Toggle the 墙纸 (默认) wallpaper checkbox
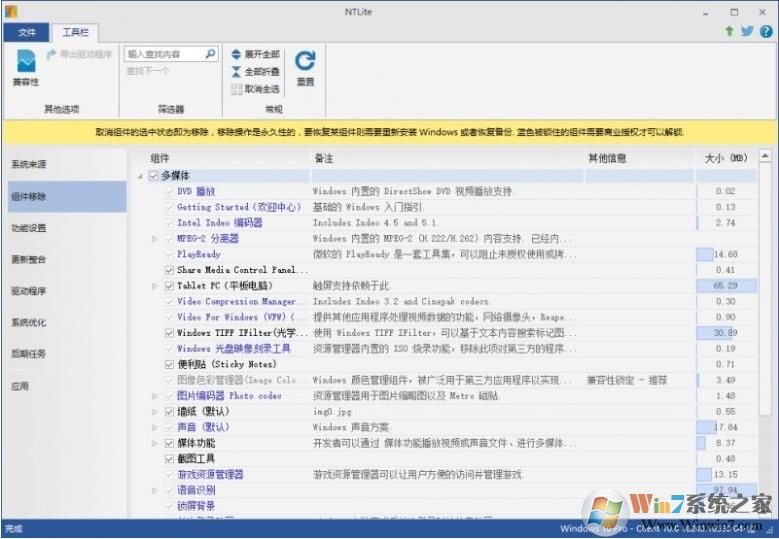779x539 pixels. coord(169,412)
